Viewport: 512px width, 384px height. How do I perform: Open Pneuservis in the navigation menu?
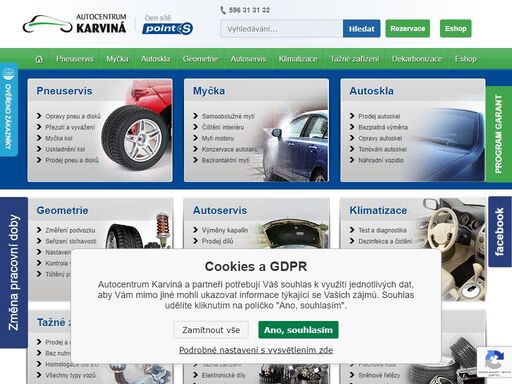tap(75, 59)
